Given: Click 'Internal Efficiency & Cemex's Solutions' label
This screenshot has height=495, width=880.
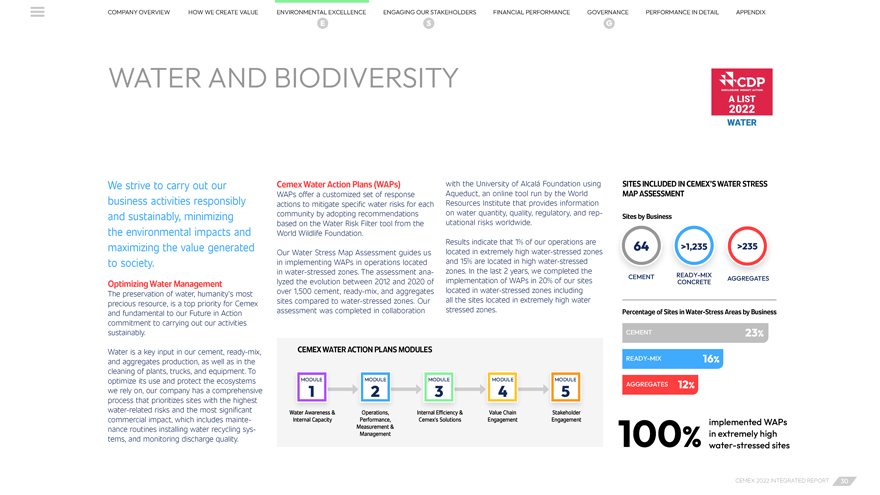Looking at the screenshot, I should (x=439, y=416).
